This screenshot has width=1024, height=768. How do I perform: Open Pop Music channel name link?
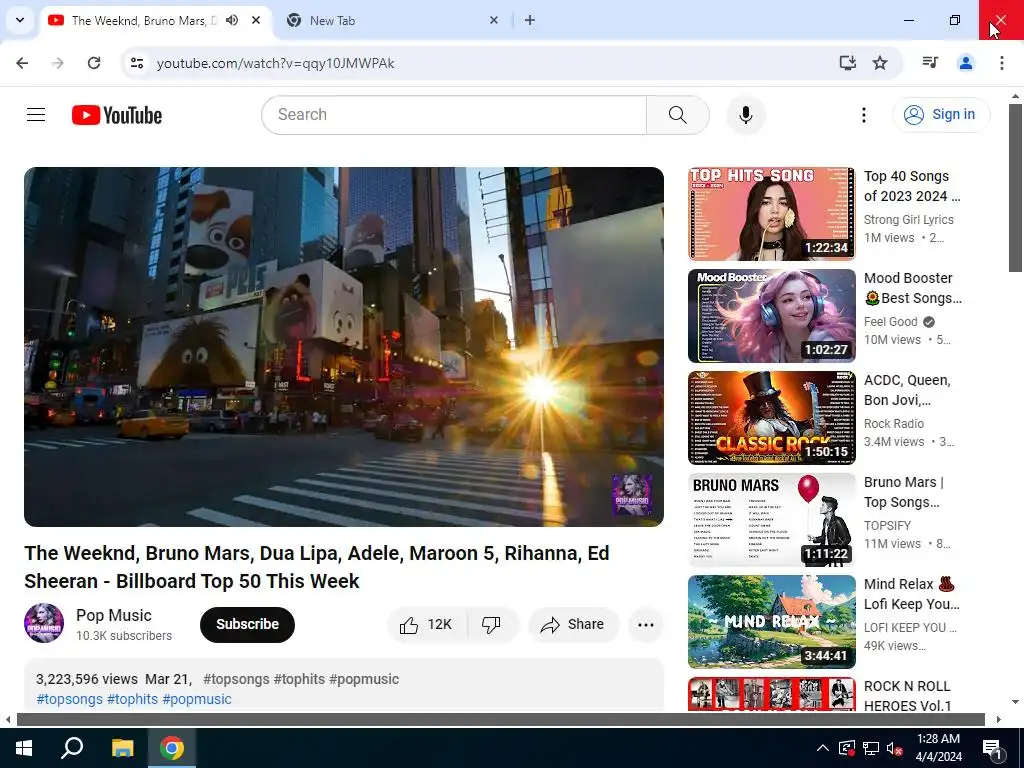coord(114,615)
